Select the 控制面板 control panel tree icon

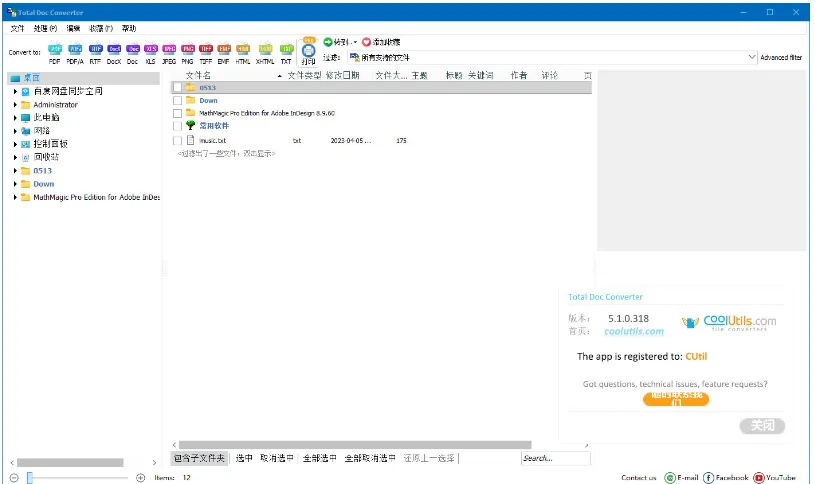25,144
